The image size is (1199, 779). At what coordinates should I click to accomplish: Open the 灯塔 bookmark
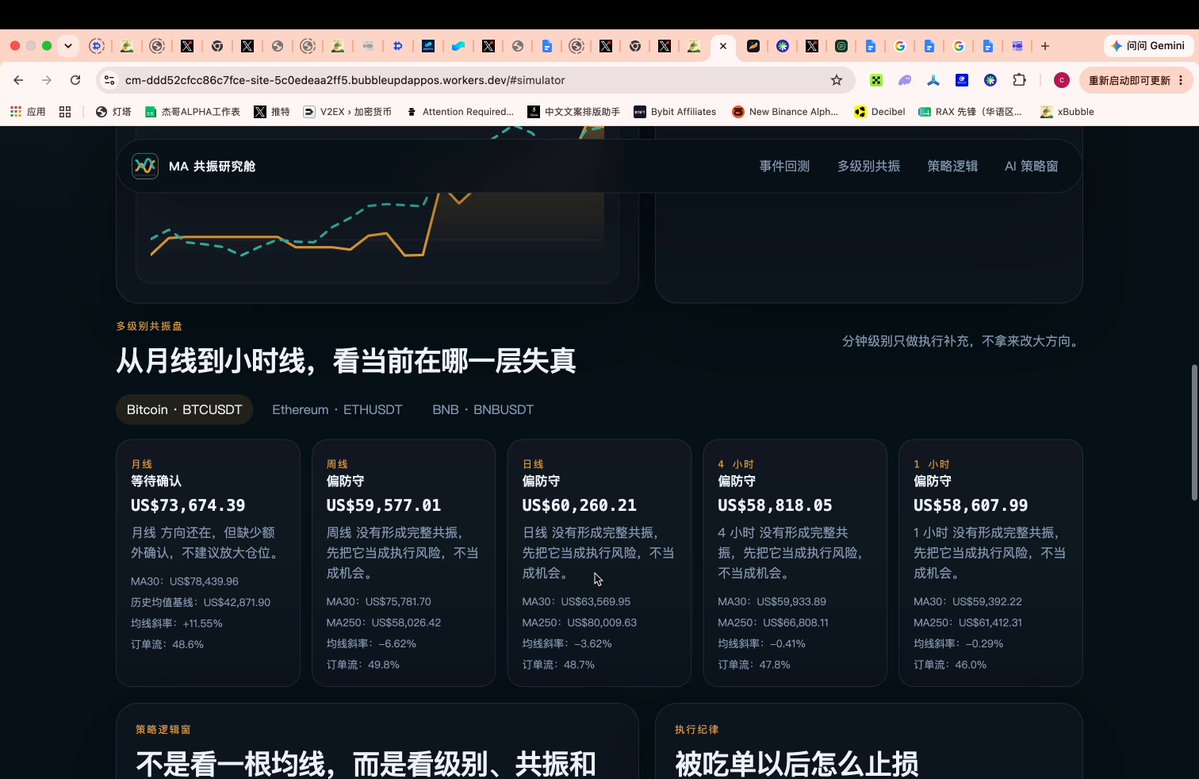113,112
